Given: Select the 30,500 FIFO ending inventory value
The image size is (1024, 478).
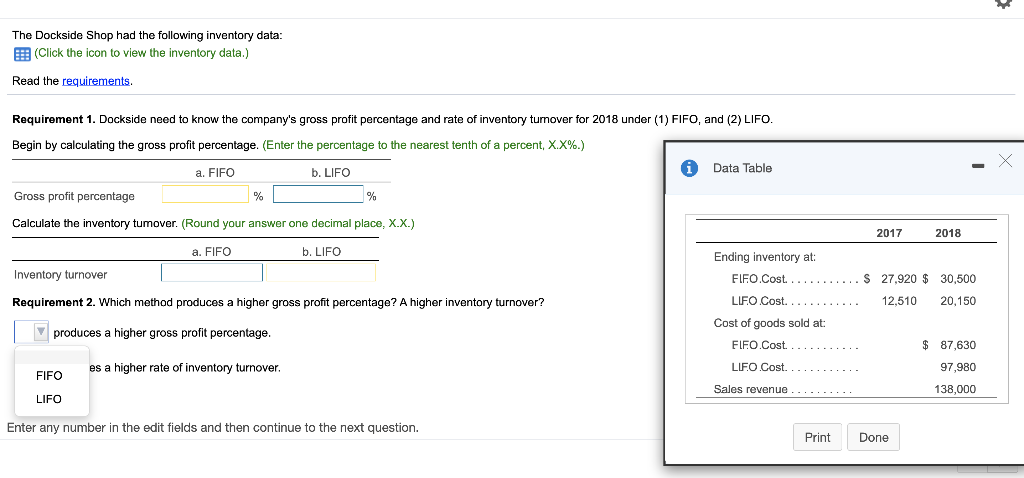Looking at the screenshot, I should tap(958, 279).
